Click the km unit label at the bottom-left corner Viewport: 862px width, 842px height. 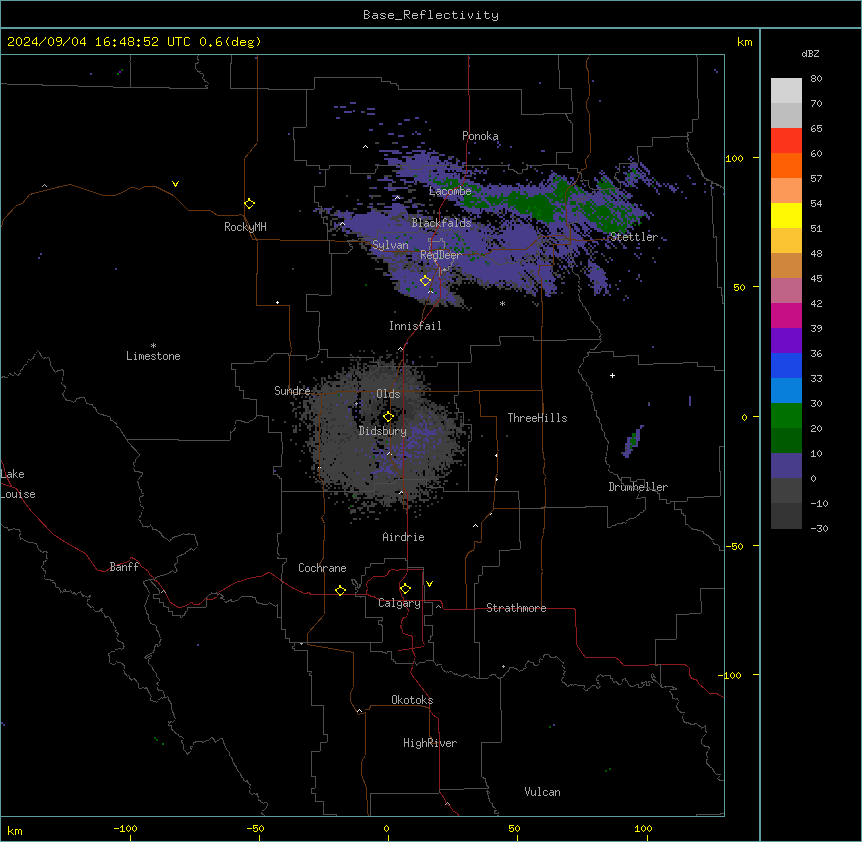(15, 831)
